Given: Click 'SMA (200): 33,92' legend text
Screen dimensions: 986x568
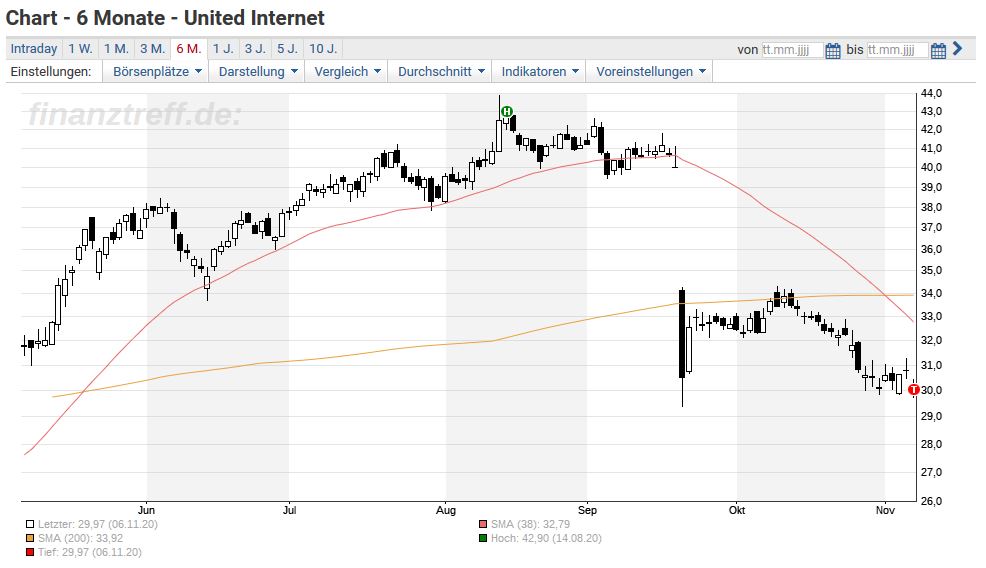Looking at the screenshot, I should 80,538.
